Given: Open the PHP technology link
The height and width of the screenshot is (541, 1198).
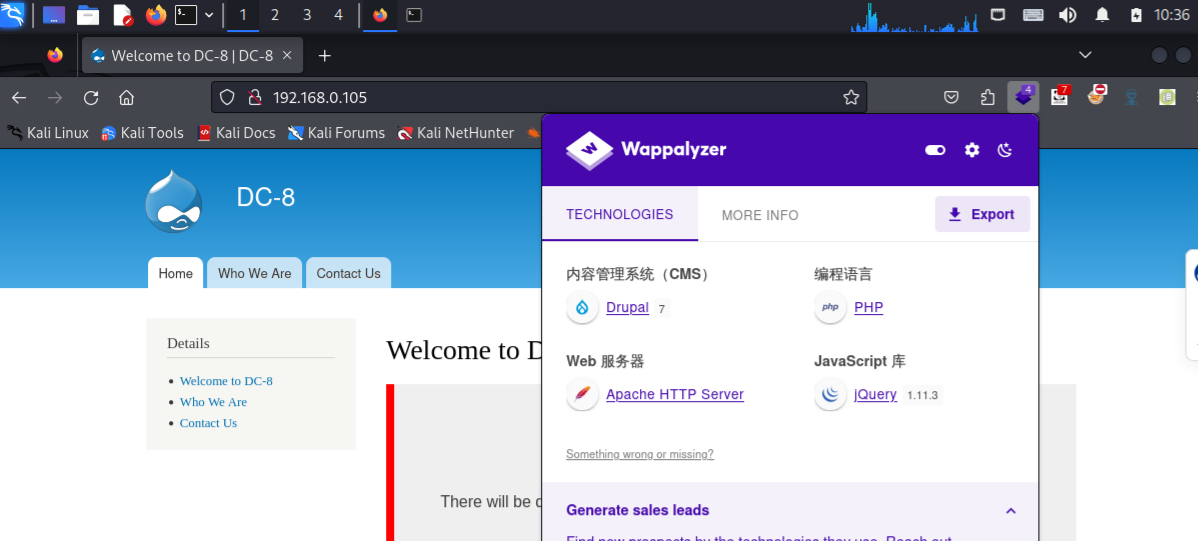Looking at the screenshot, I should 869,307.
